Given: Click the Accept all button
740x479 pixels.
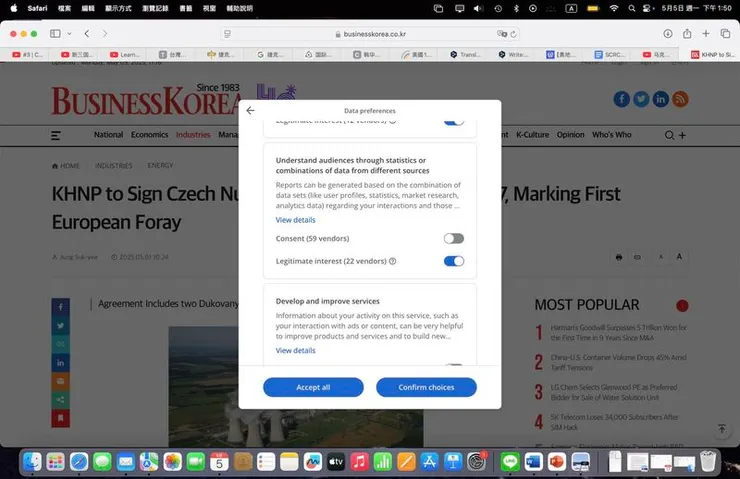Looking at the screenshot, I should coord(313,387).
